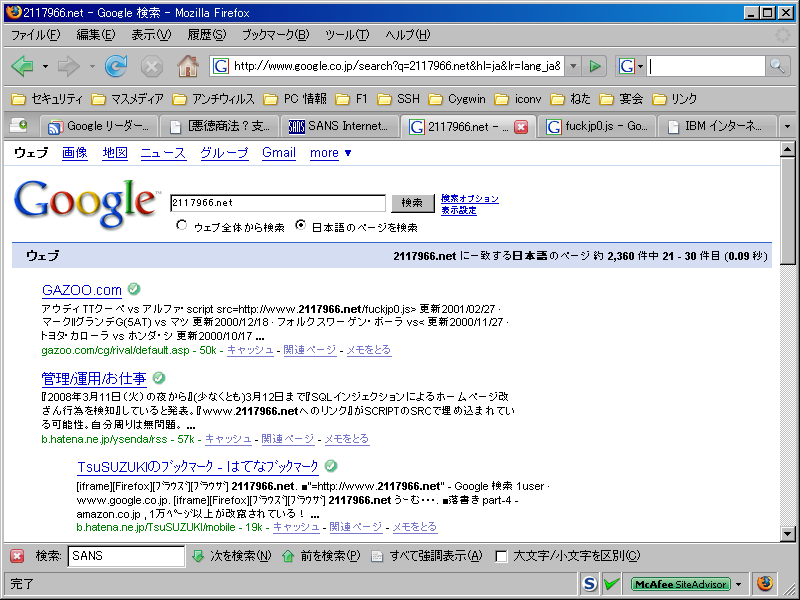Expand the address bar URL history dropdown
Image resolution: width=800 pixels, height=600 pixels.
point(573,66)
